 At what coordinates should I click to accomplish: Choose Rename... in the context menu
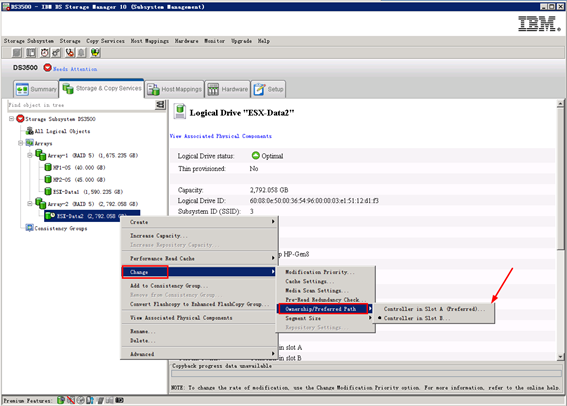coord(199,331)
